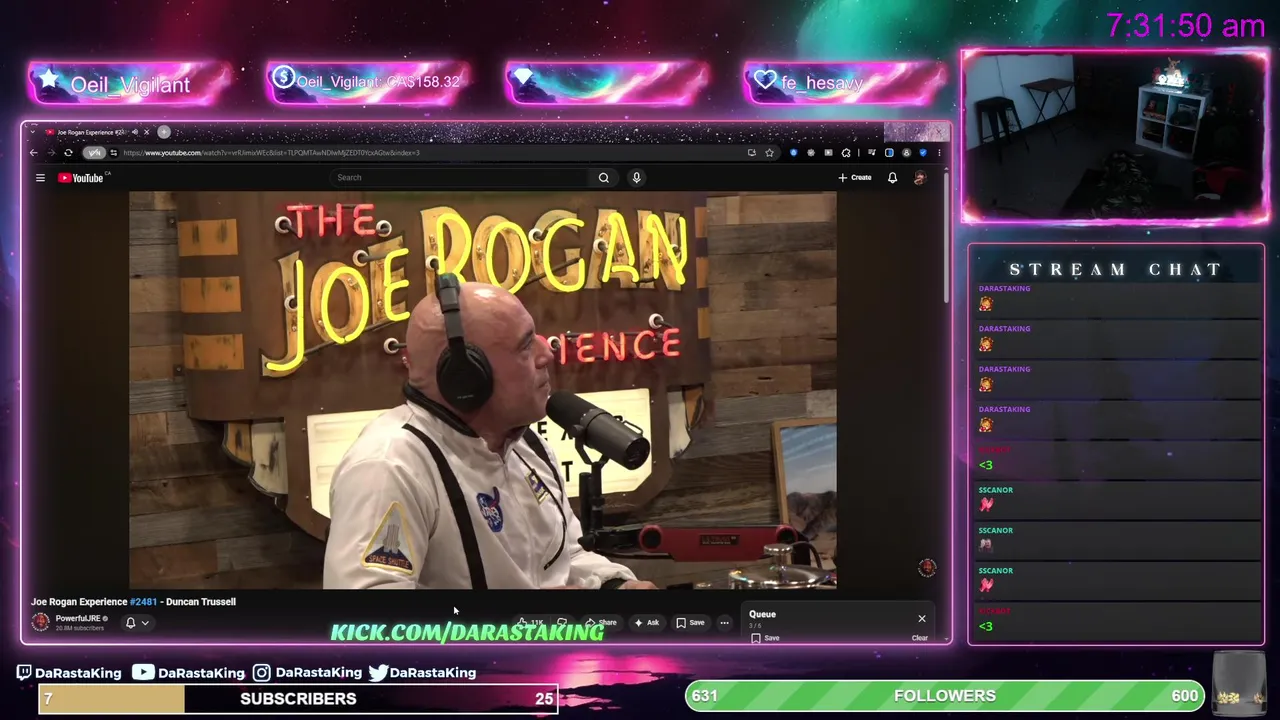Click the Ask button under the video

pyautogui.click(x=647, y=623)
